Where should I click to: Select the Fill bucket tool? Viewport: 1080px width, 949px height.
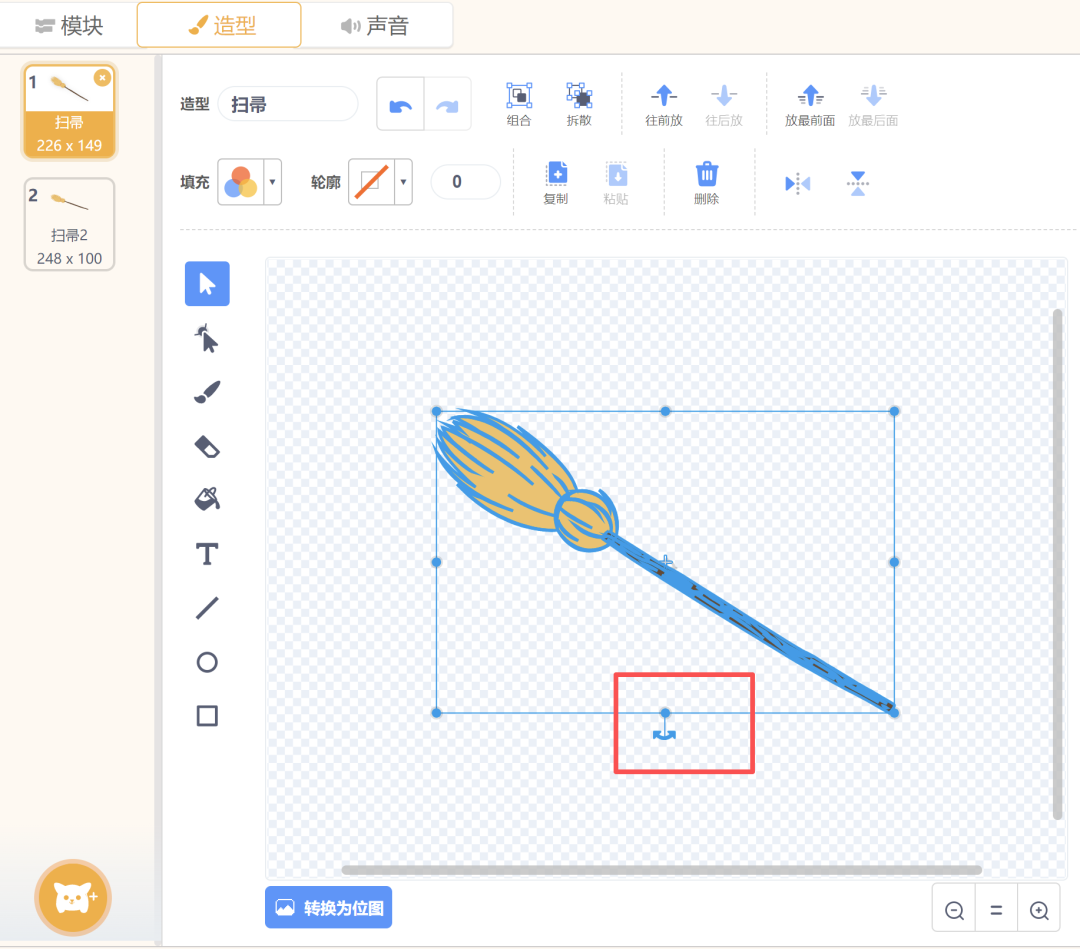click(207, 499)
